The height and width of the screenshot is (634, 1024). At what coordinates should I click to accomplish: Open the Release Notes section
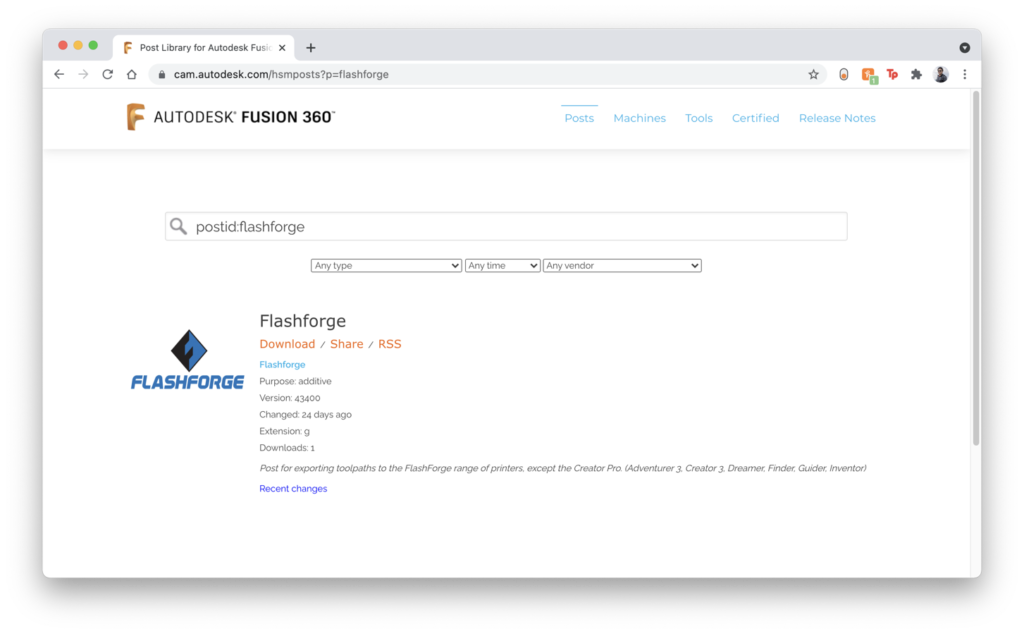point(837,118)
